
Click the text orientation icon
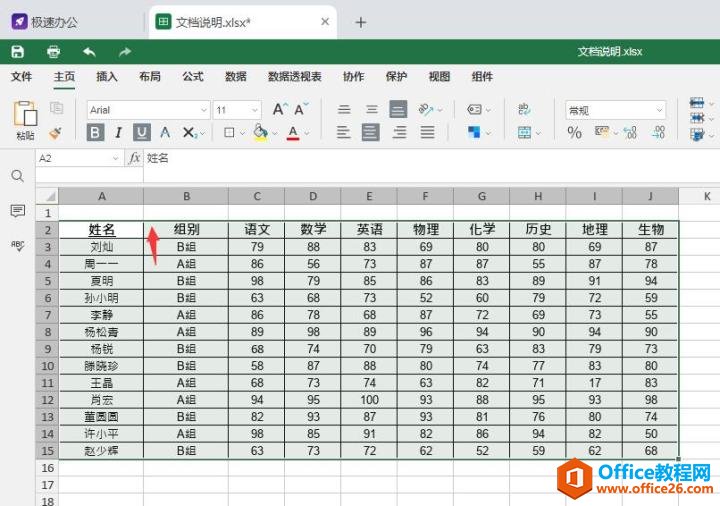click(426, 109)
